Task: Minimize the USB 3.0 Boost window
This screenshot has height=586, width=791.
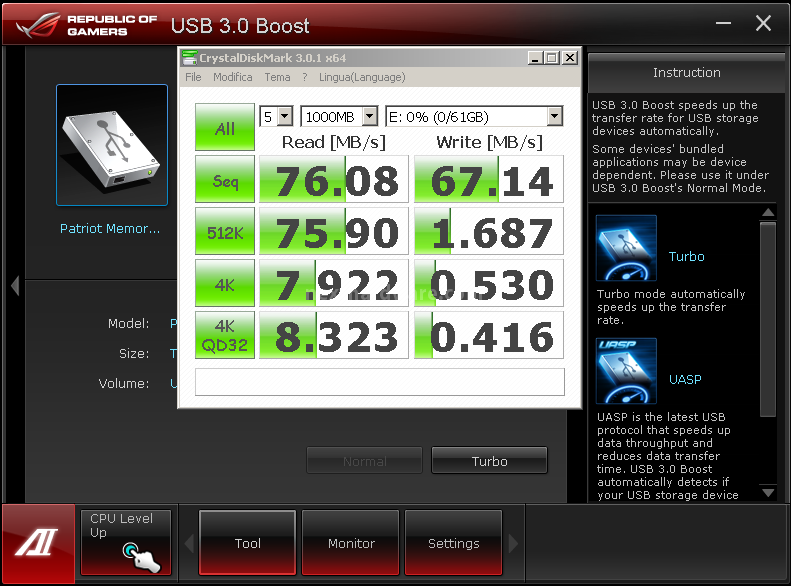Action: pyautogui.click(x=723, y=23)
